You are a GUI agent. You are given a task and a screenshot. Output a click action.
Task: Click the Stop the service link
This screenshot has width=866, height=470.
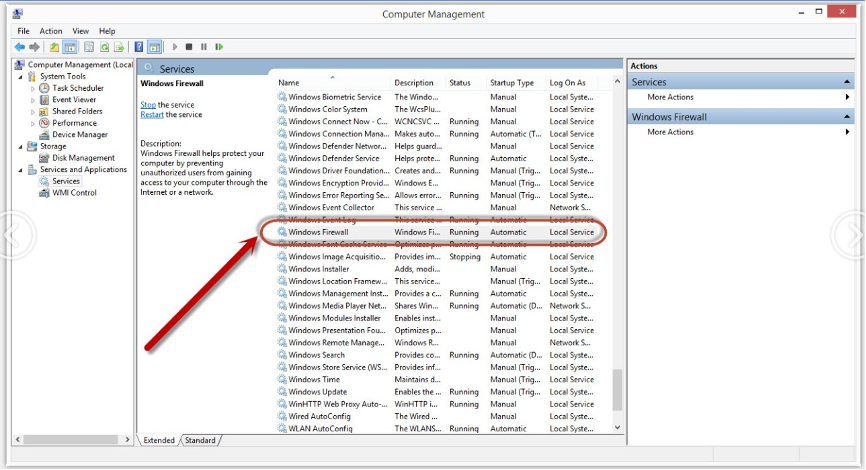(x=148, y=105)
